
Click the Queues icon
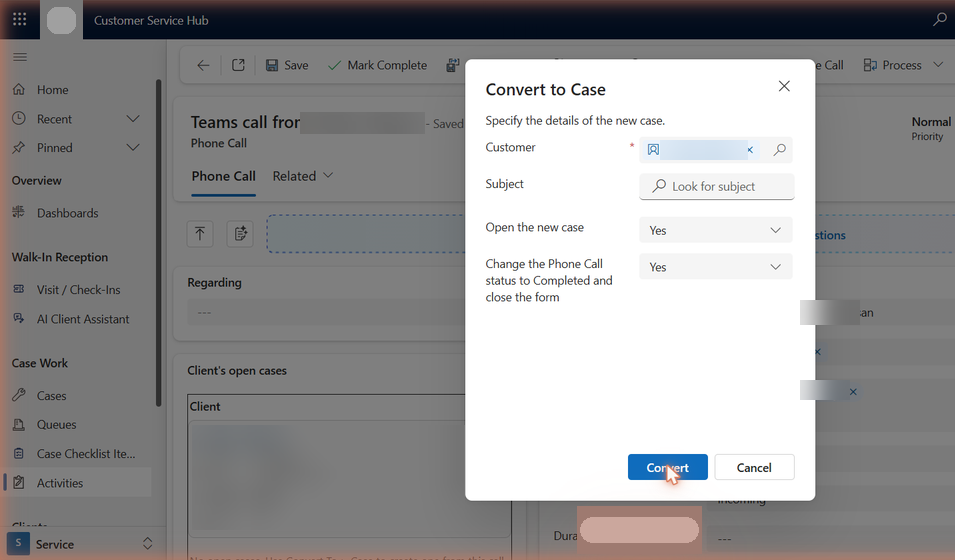[x=19, y=424]
